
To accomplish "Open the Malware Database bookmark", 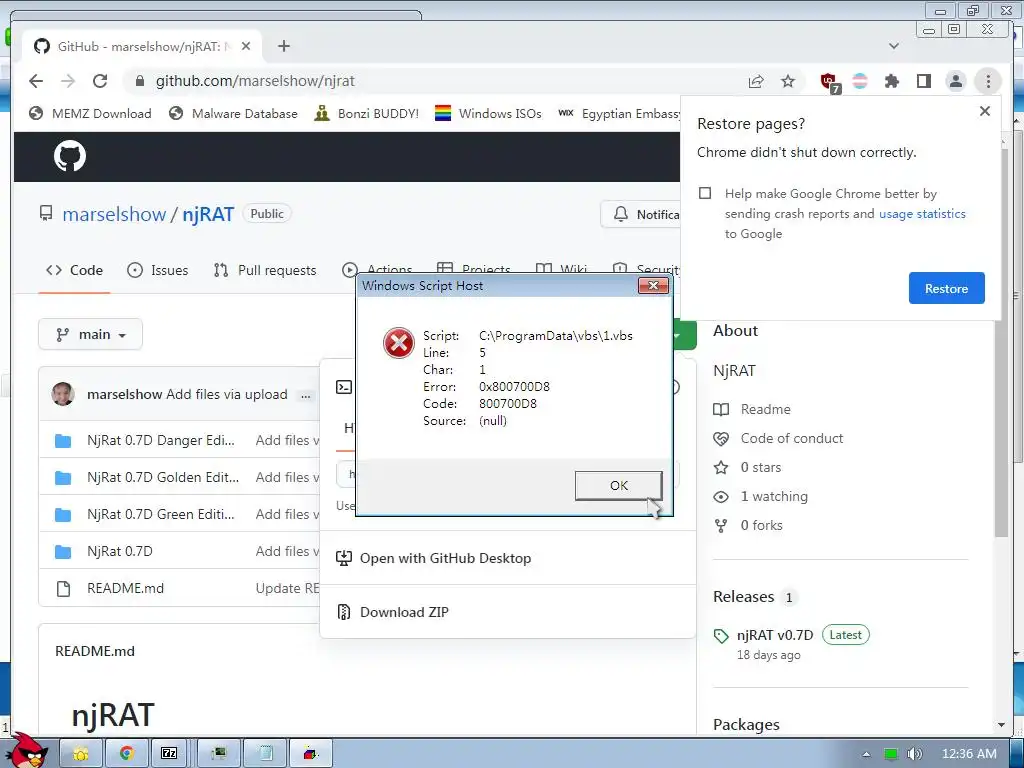I will tap(233, 114).
